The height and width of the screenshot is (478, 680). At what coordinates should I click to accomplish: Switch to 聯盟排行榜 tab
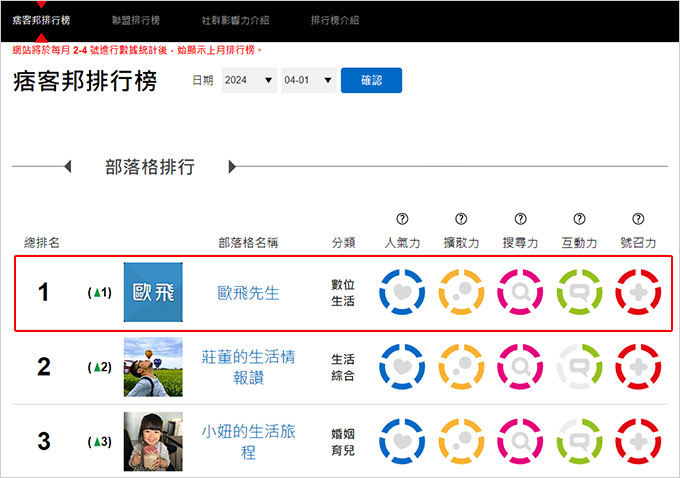pyautogui.click(x=136, y=20)
